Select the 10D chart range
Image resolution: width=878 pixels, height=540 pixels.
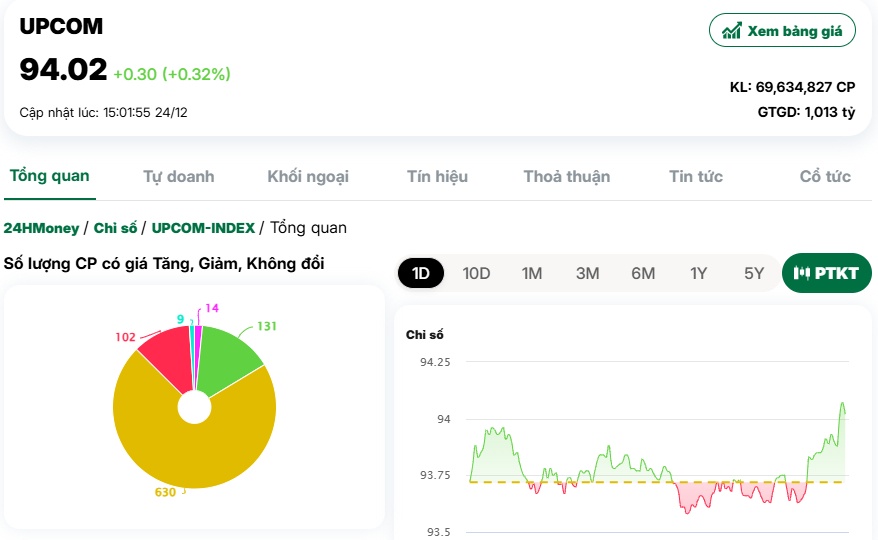click(476, 273)
